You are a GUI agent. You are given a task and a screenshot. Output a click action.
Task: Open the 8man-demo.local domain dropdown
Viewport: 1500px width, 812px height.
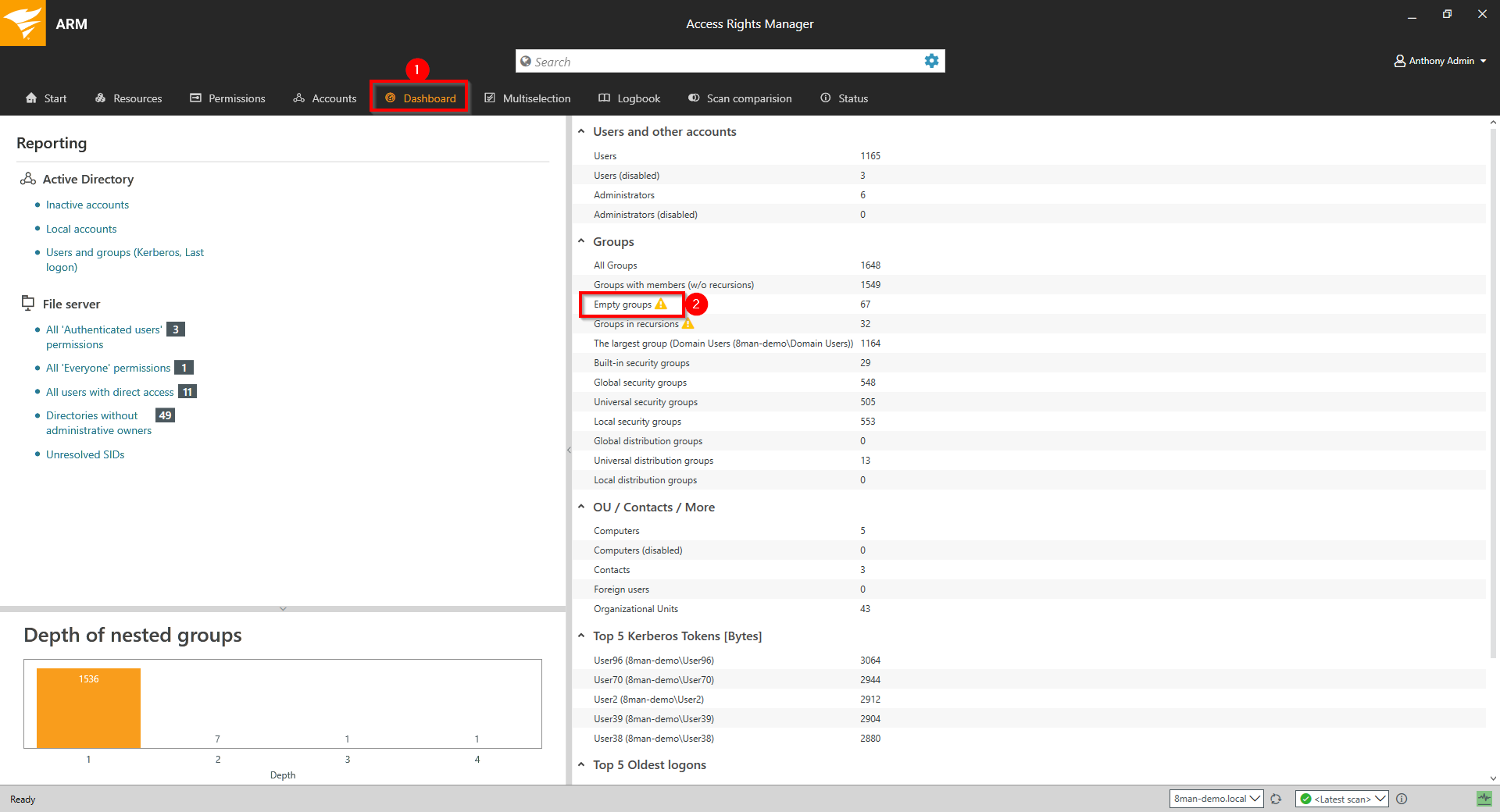[1216, 799]
